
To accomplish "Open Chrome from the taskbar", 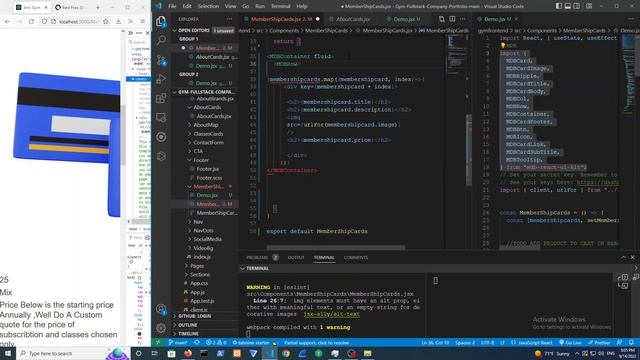I will pos(286,353).
